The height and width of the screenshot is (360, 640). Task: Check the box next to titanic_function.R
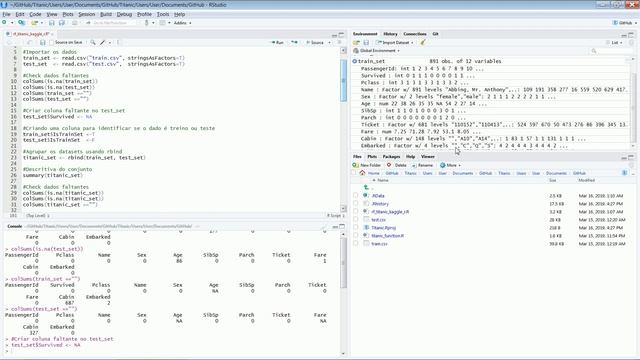(x=356, y=236)
